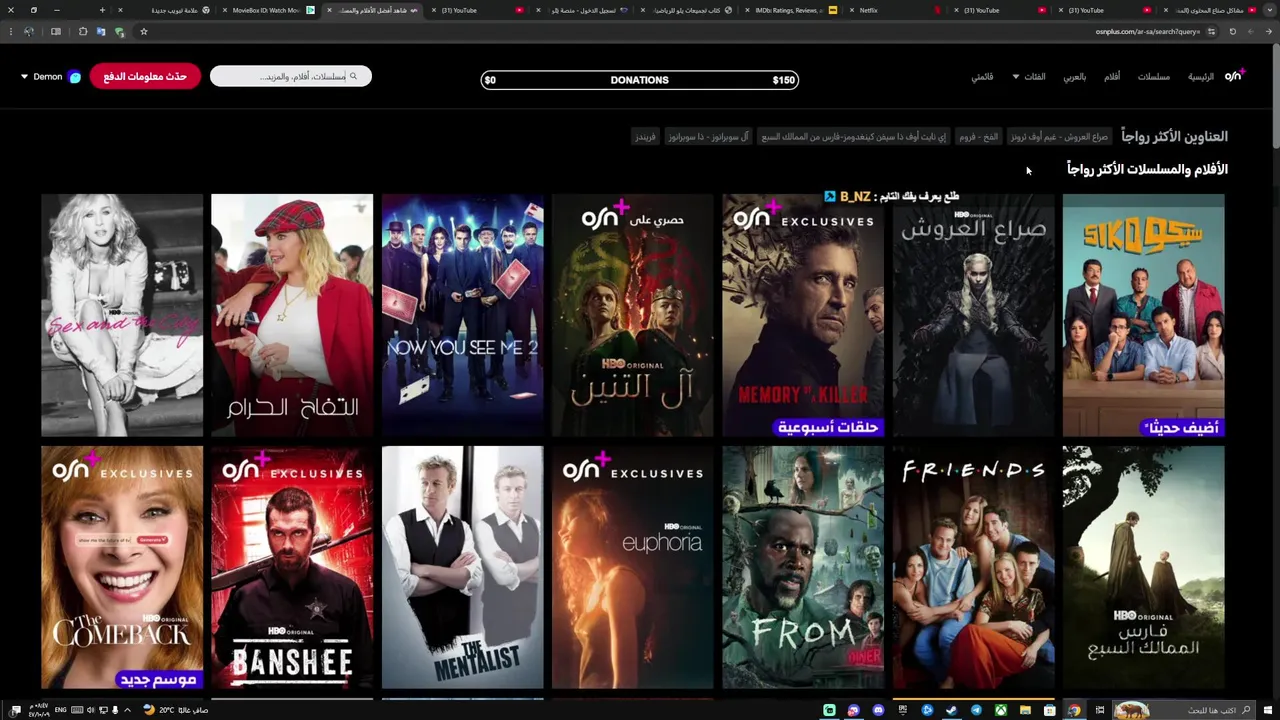This screenshot has width=1280, height=720.
Task: Open the آل التنين poster
Action: [x=633, y=316]
